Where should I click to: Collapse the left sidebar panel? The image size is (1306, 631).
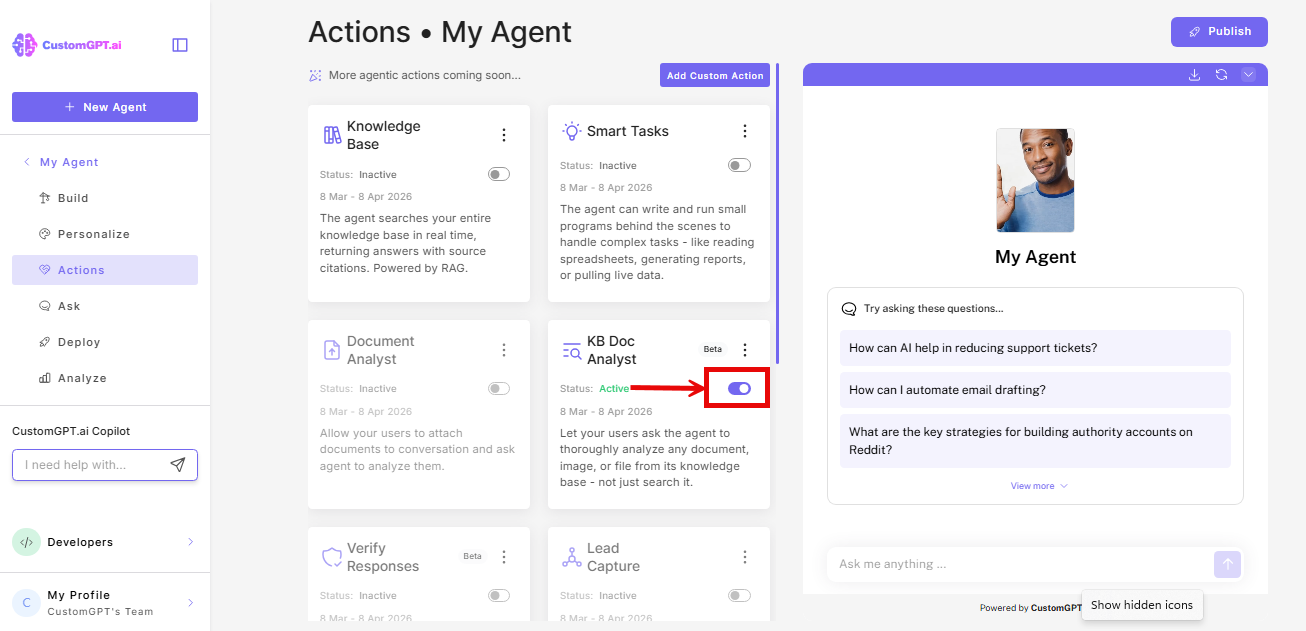[x=179, y=44]
